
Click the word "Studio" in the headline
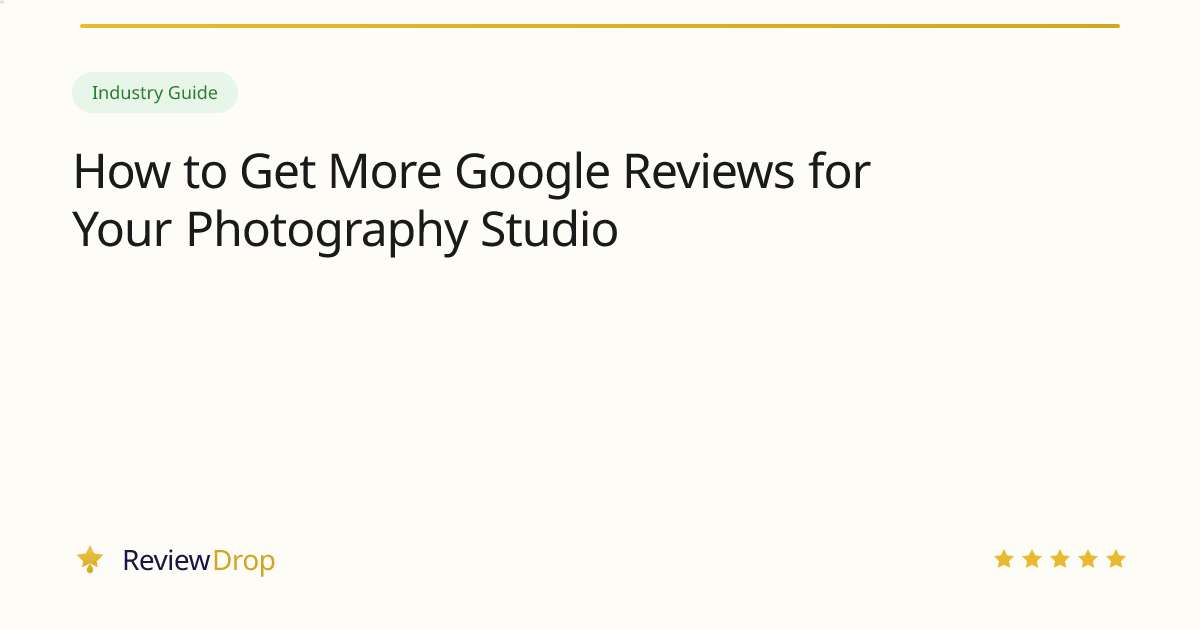(x=549, y=230)
